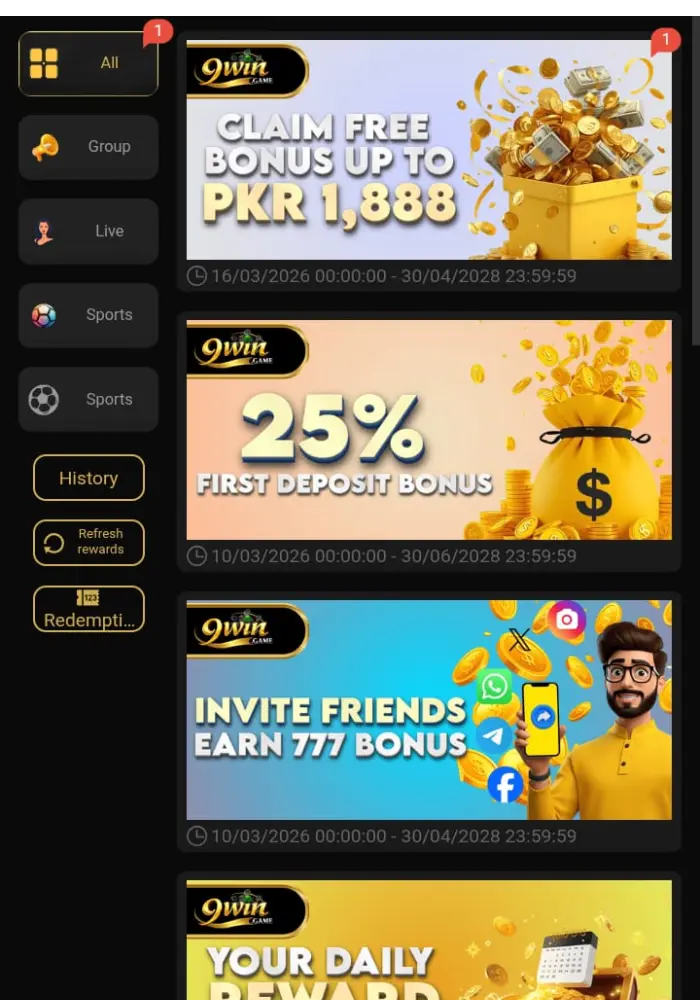
Task: Click the clock icon under the PKR 1,888 banner
Action: 196,276
